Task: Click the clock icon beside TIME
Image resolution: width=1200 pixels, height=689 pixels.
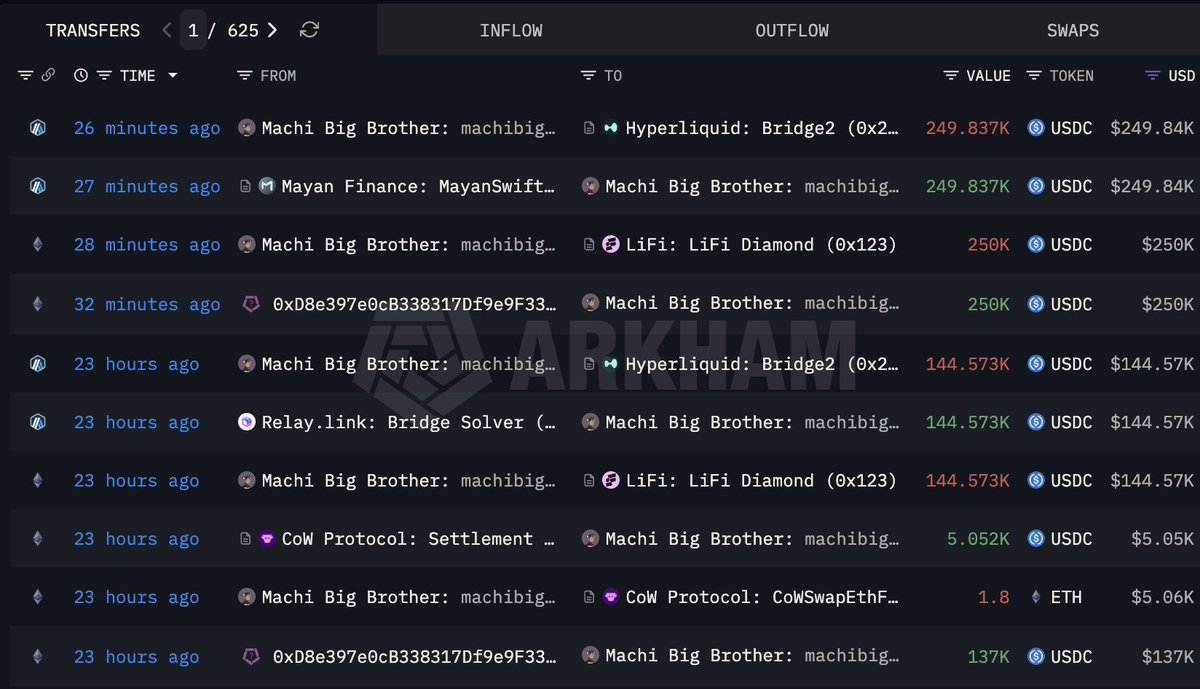Action: [x=81, y=76]
